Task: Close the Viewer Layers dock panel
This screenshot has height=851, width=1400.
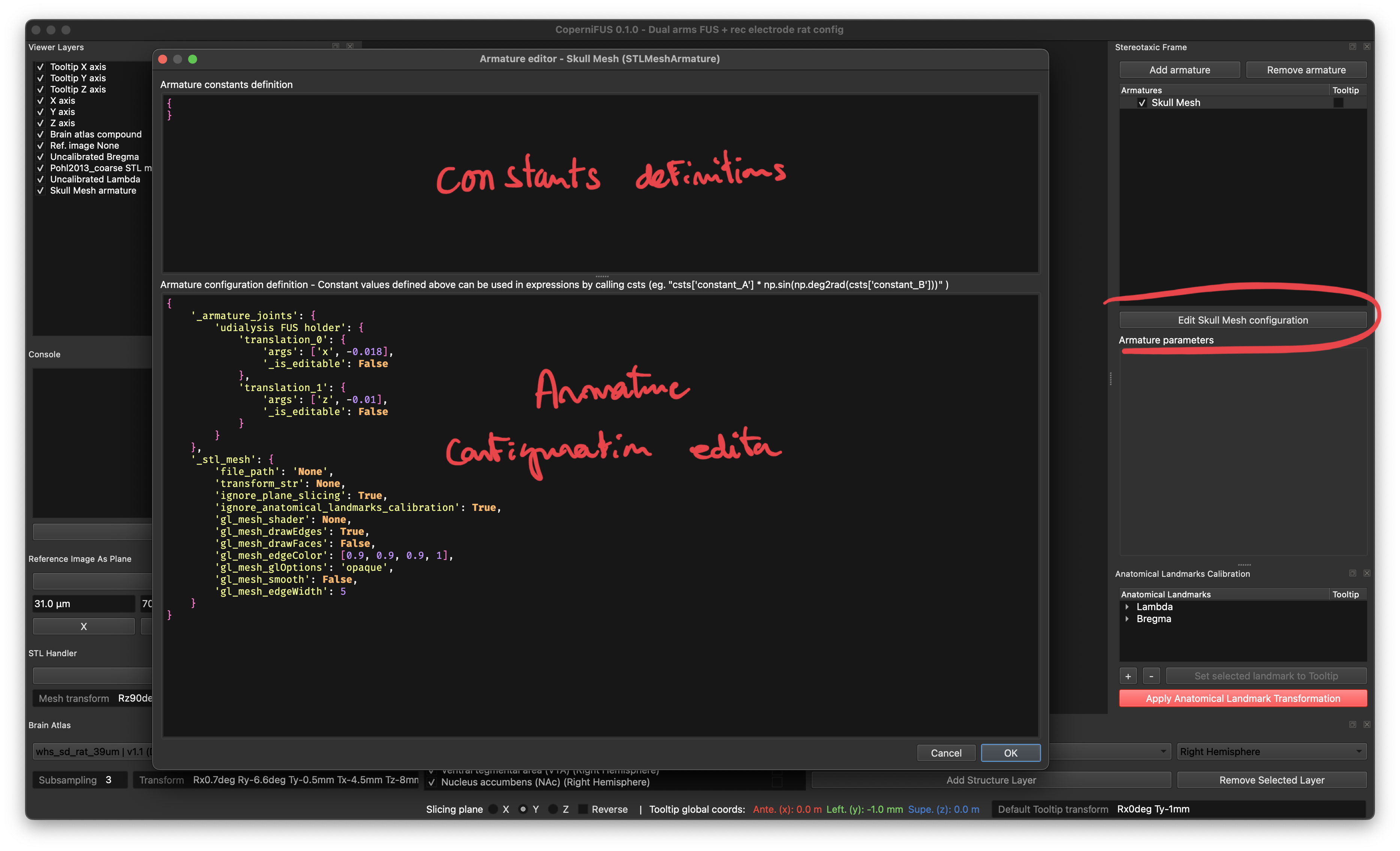Action: (x=350, y=46)
